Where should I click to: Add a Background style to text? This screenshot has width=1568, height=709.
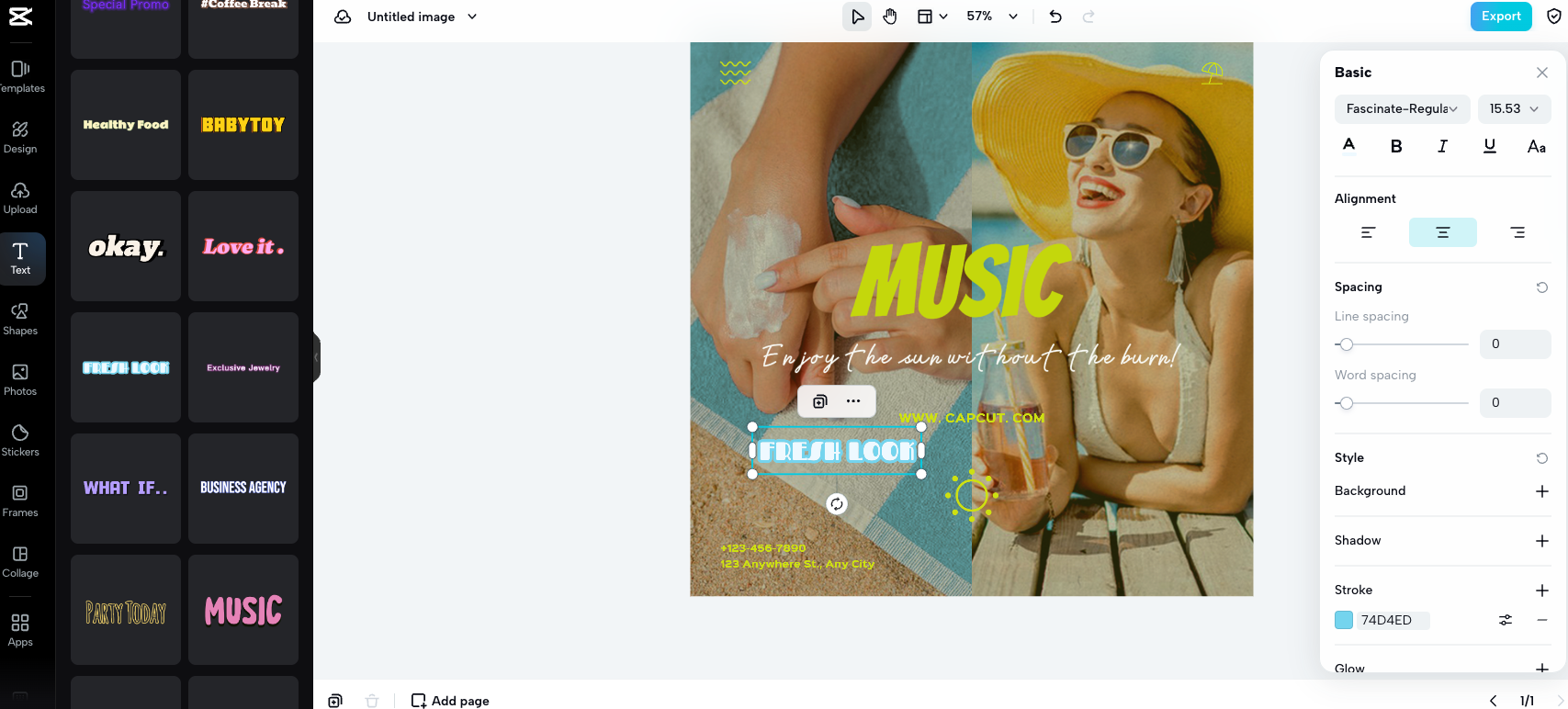click(x=1542, y=491)
